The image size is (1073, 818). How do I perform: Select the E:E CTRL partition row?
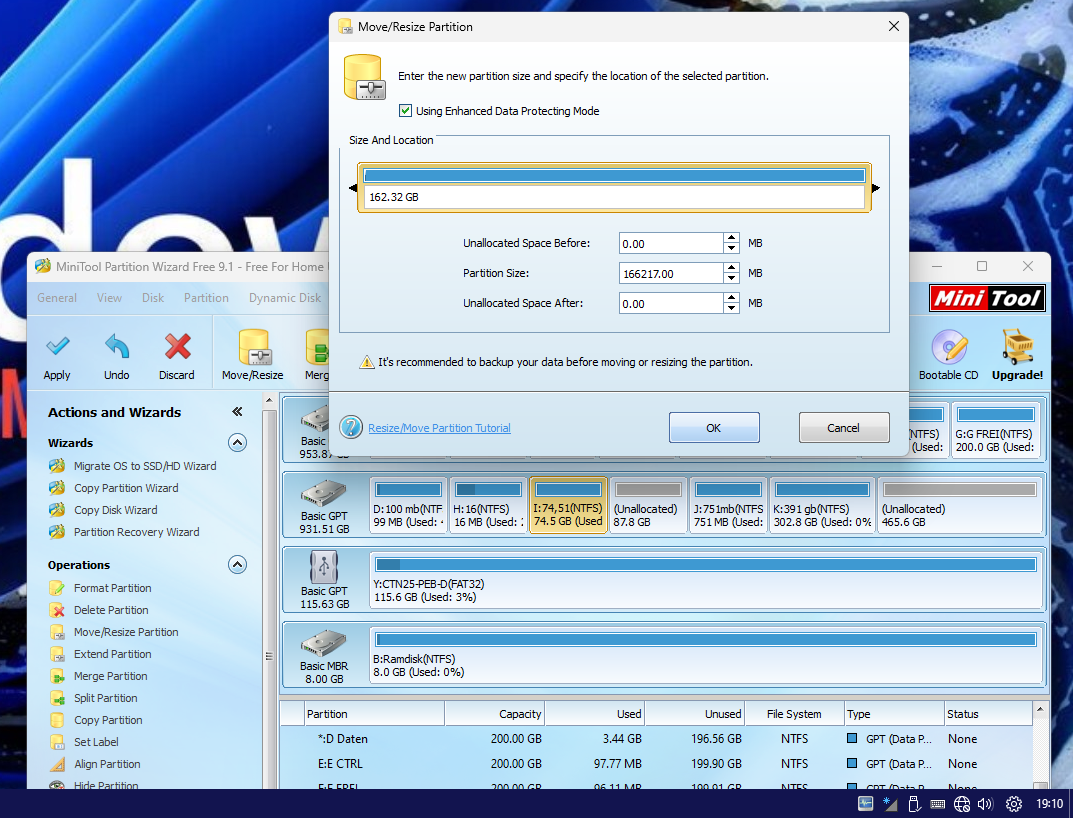[656, 764]
